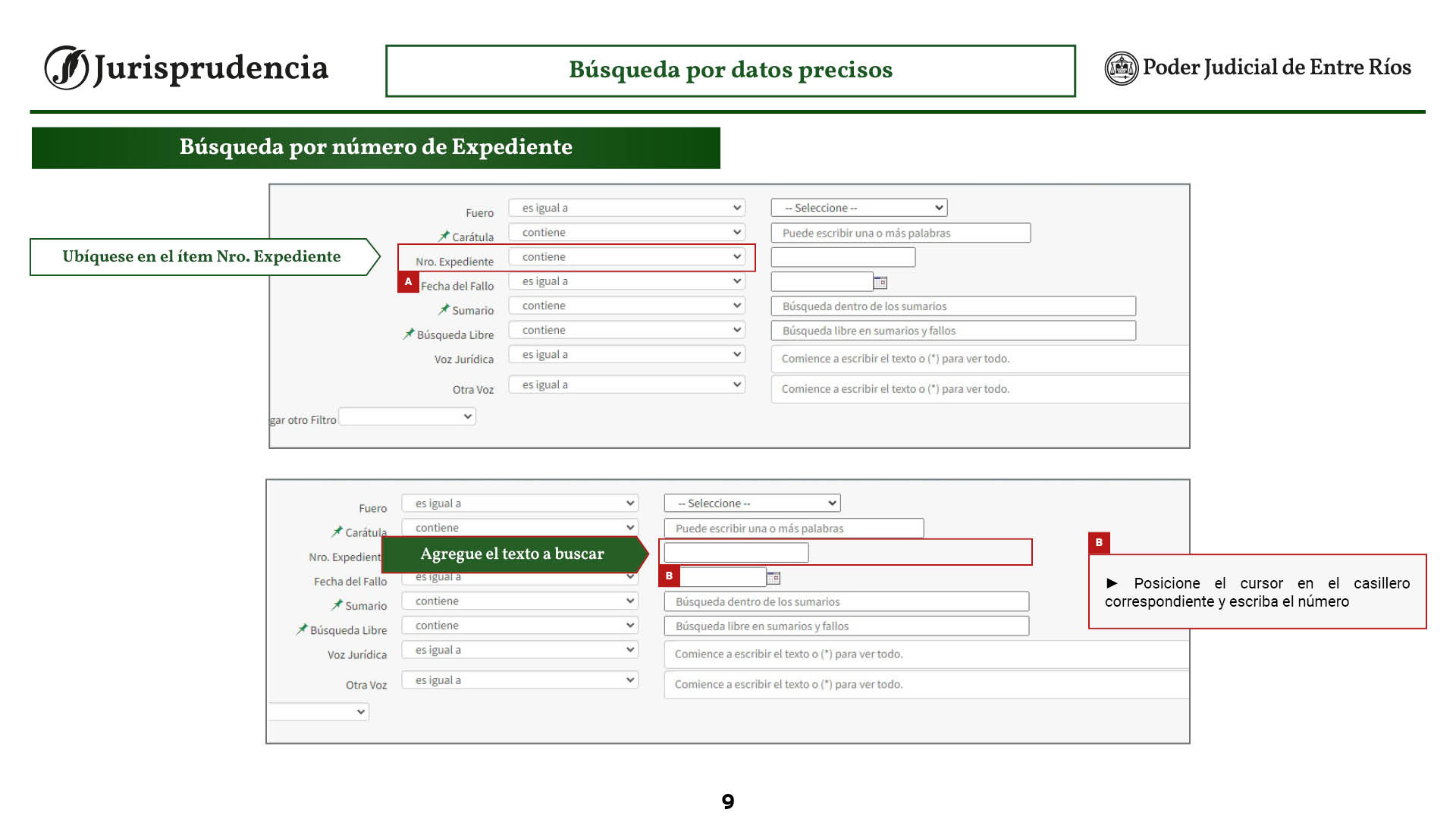Click the Otra Voz text field in lower form
Image resolution: width=1456 pixels, height=819 pixels.
tap(927, 685)
